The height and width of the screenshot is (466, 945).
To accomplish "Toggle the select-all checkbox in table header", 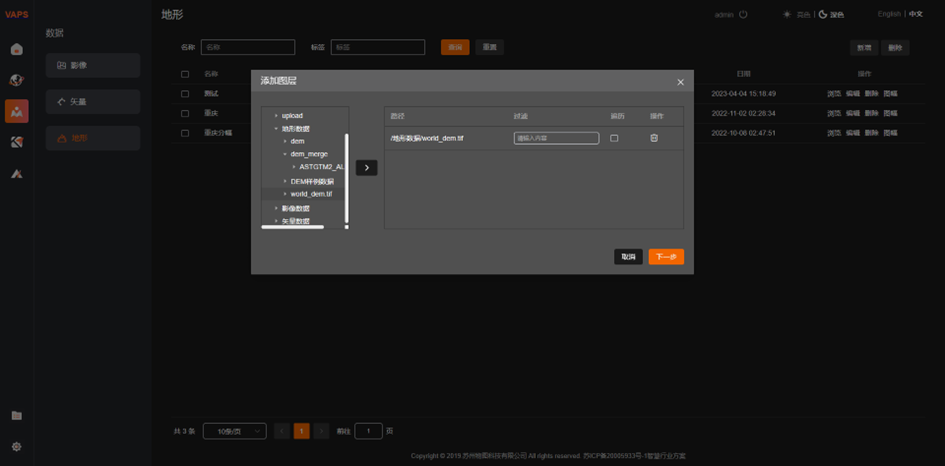I will click(x=185, y=74).
